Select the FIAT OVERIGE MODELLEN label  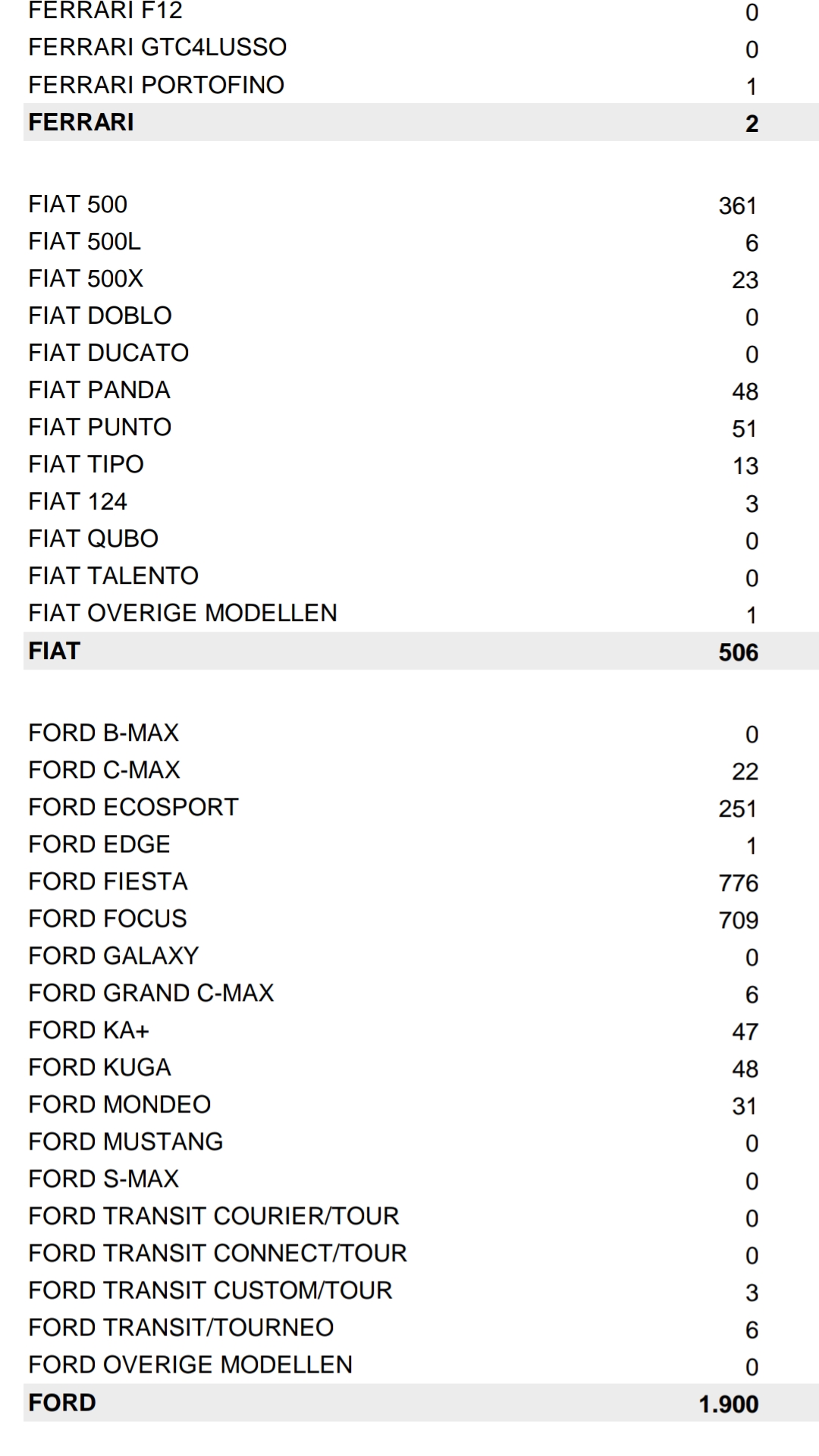[x=183, y=613]
